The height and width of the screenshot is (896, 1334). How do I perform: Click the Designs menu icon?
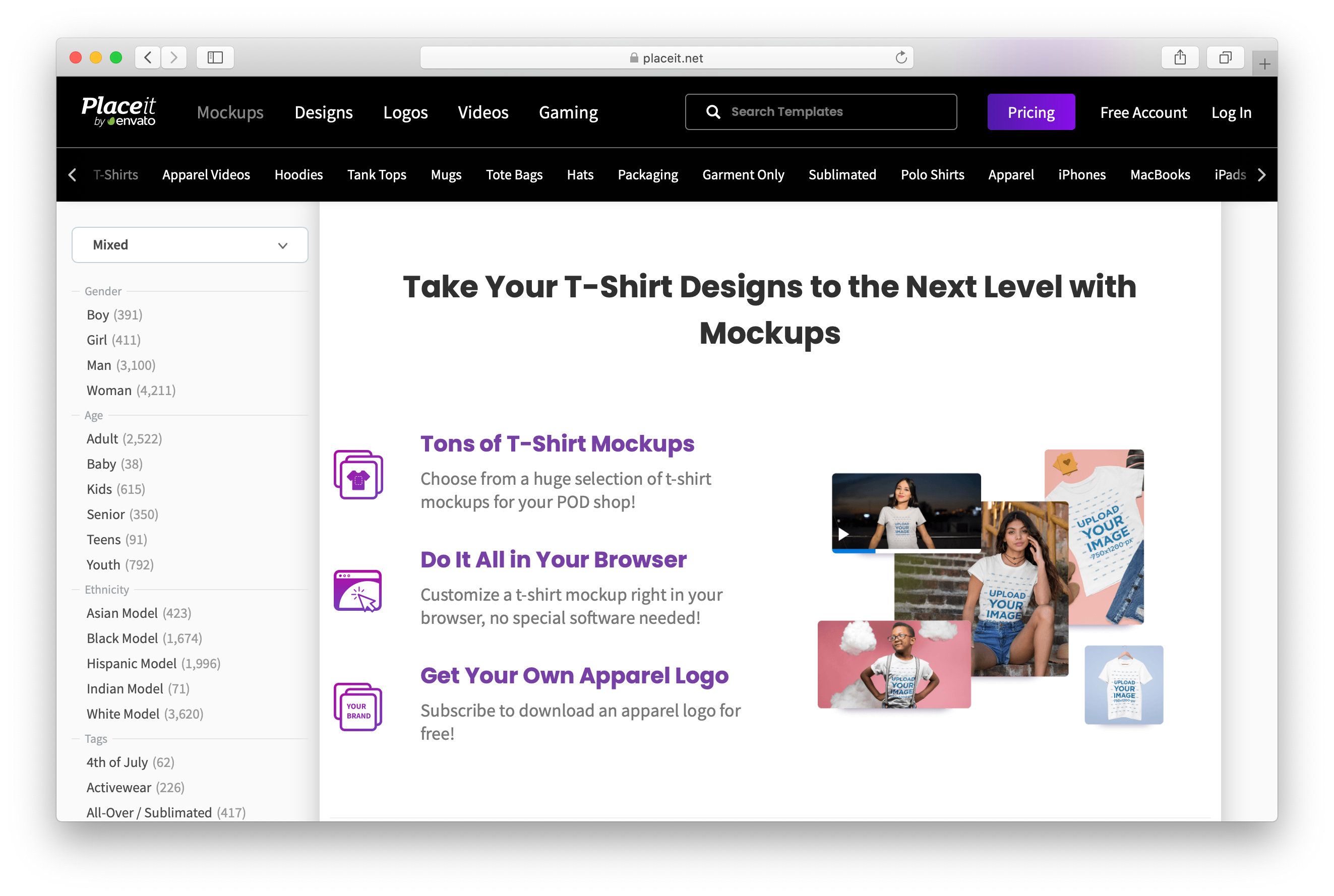(323, 112)
